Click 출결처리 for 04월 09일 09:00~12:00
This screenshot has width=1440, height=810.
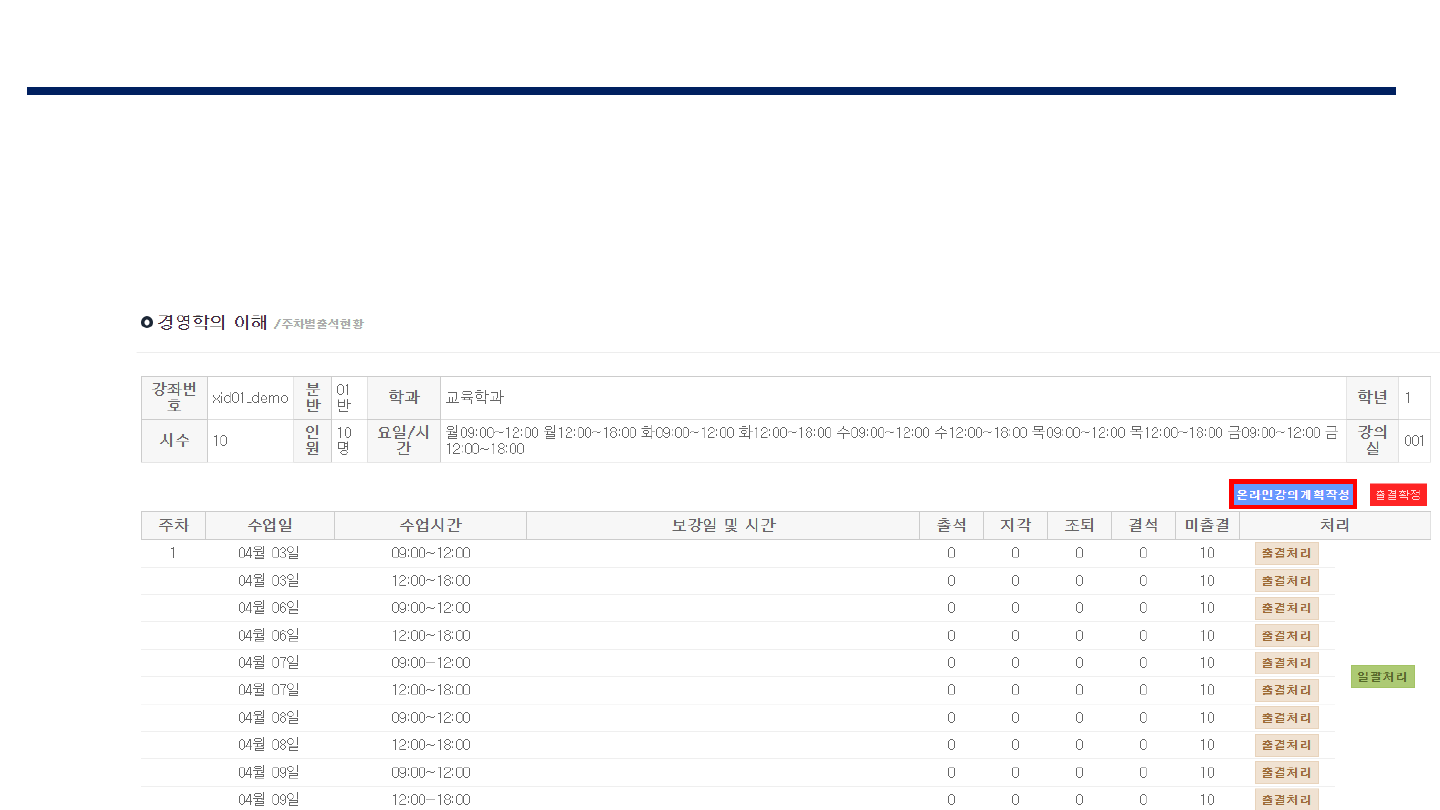(x=1286, y=772)
